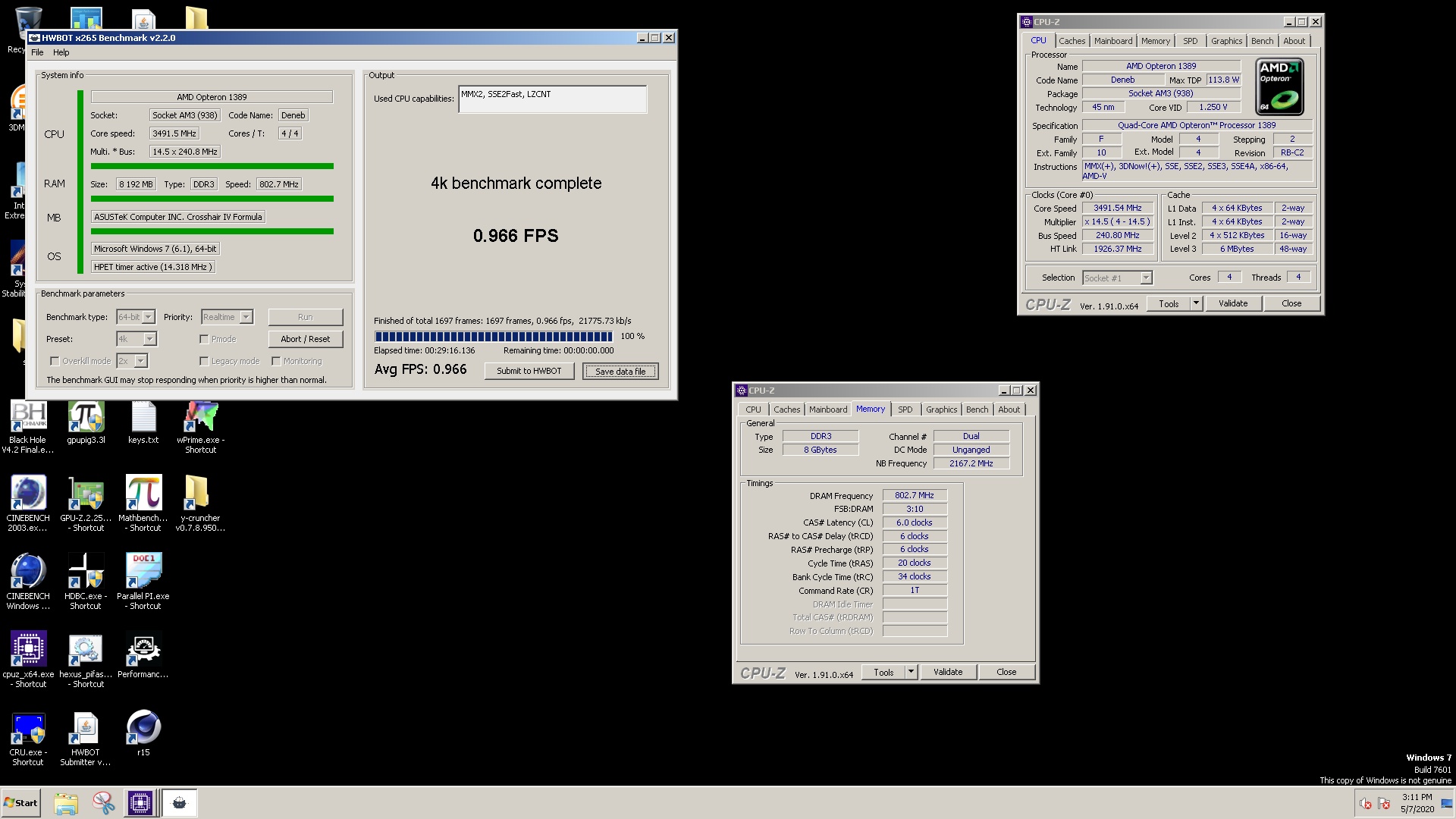Toggle Overkill mode checkbox
Screen dimensions: 1456x819
point(55,361)
